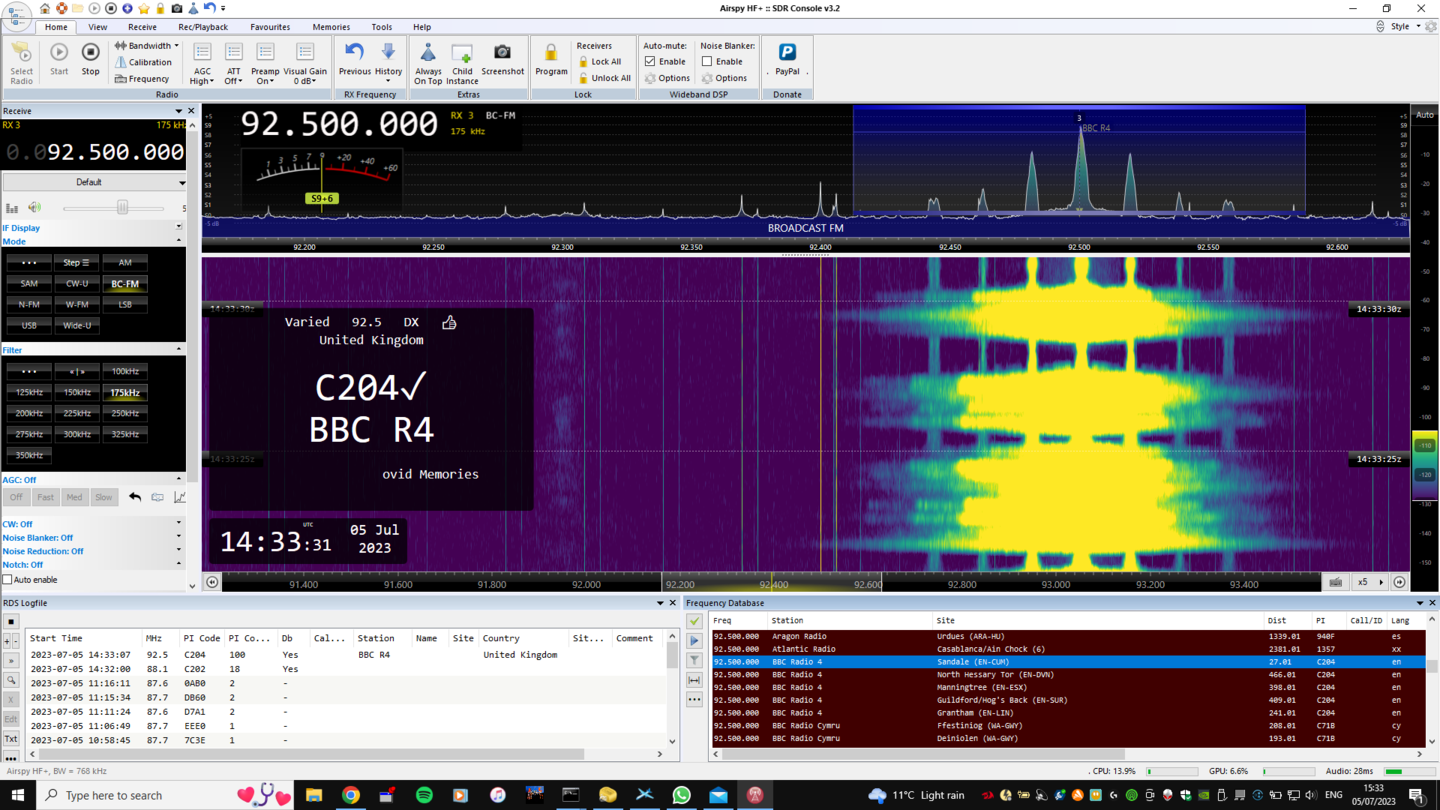Switch to the View ribbon tab
The image size is (1440, 810).
(x=97, y=27)
